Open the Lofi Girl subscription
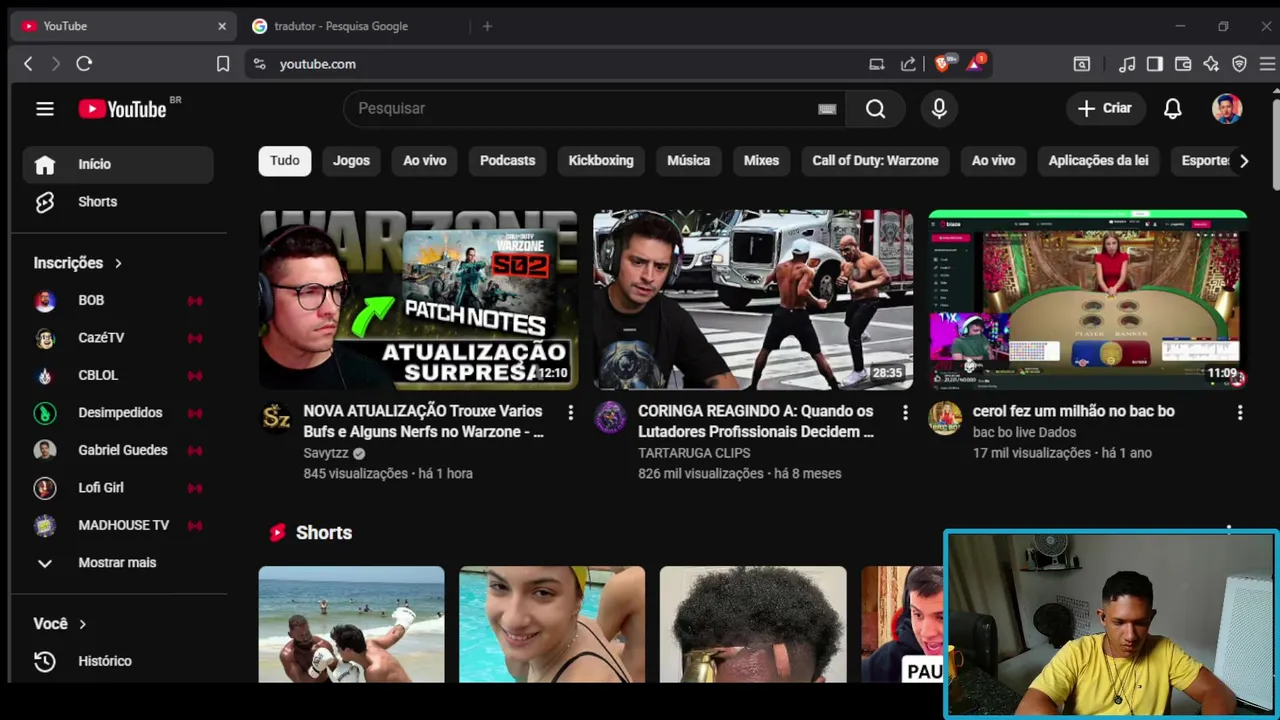1280x720 pixels. tap(118, 488)
